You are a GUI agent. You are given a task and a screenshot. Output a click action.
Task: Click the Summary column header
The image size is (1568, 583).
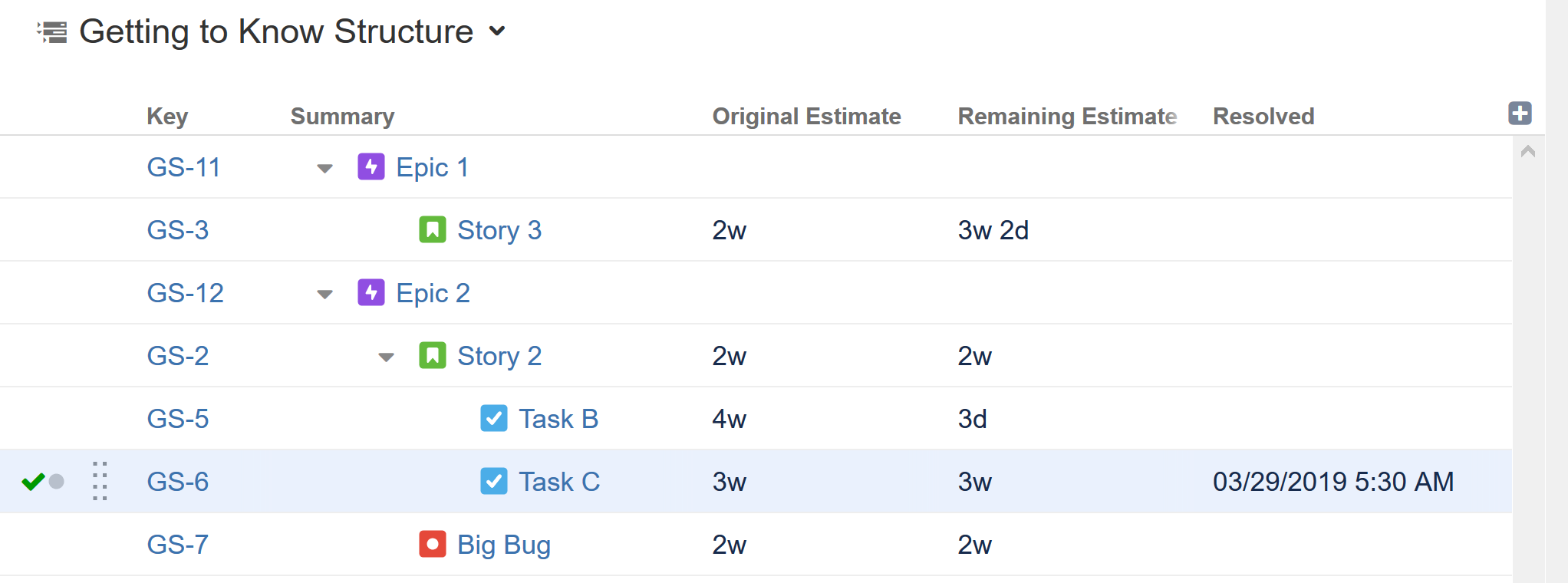[342, 116]
